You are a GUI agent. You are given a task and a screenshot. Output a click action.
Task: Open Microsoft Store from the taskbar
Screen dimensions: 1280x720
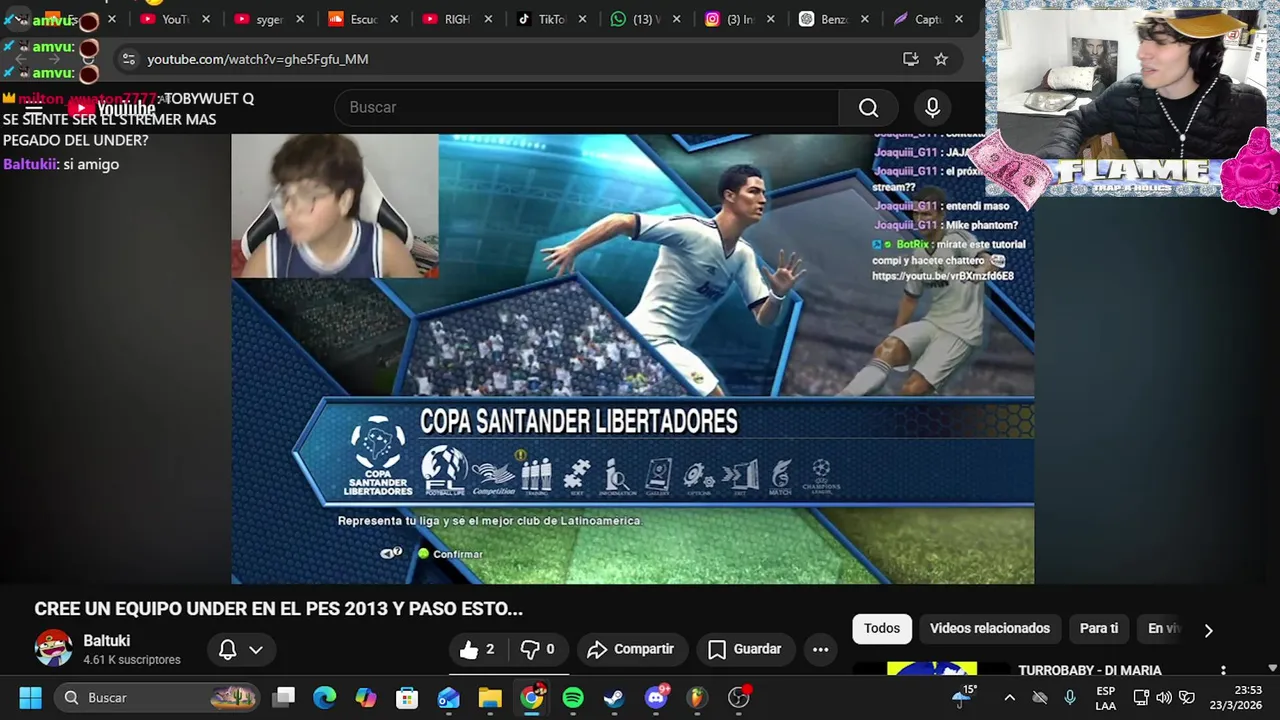point(407,698)
